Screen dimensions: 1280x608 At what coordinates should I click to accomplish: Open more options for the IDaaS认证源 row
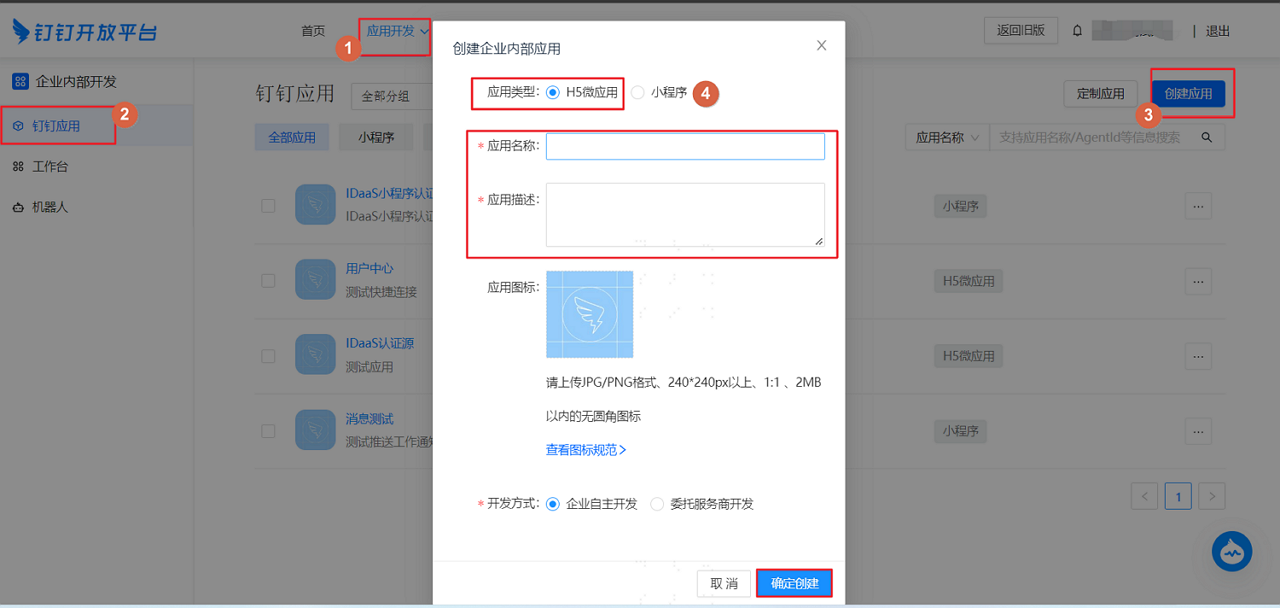pos(1198,356)
